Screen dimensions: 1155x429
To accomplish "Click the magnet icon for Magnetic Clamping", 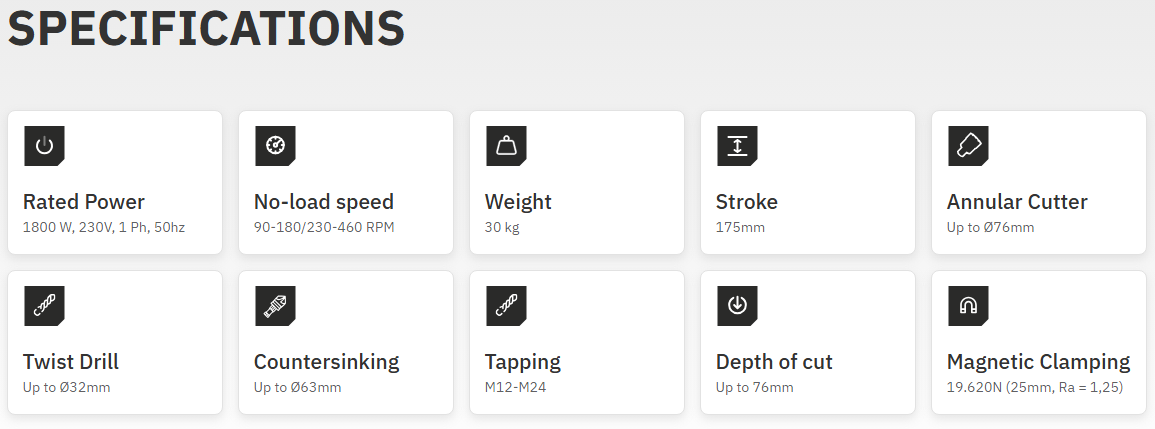I will [967, 306].
